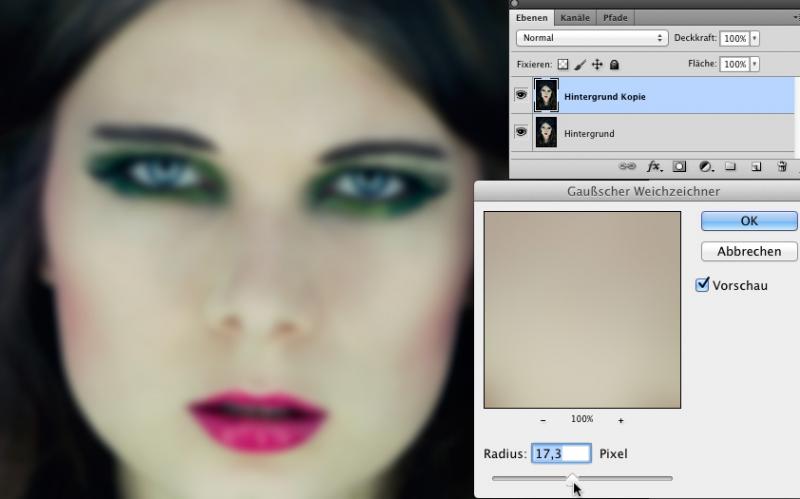The height and width of the screenshot is (499, 800).
Task: Toggle visibility of the Hintergrund layer
Action: 521,132
